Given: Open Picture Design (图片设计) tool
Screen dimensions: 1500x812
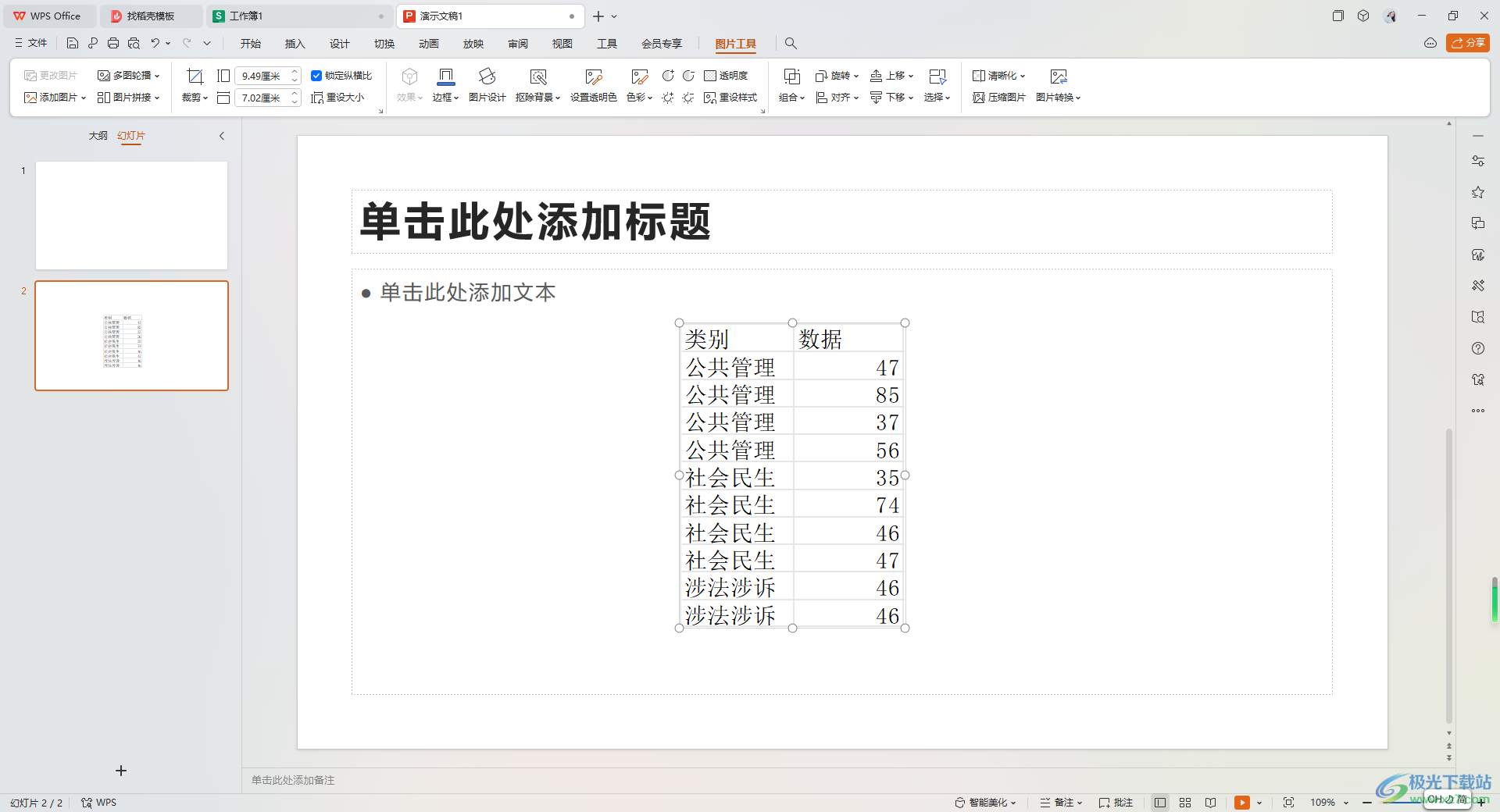Looking at the screenshot, I should pos(487,85).
